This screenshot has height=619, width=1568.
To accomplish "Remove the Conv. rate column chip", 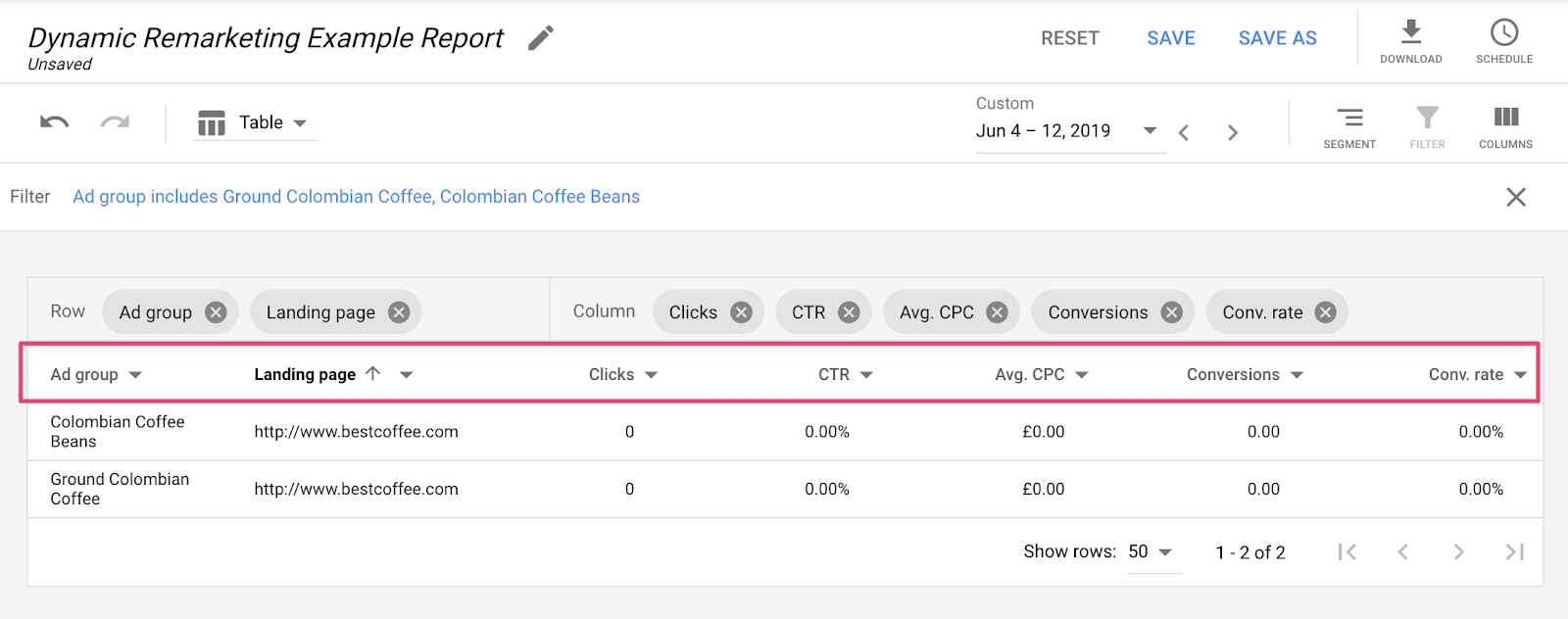I will click(x=1325, y=312).
